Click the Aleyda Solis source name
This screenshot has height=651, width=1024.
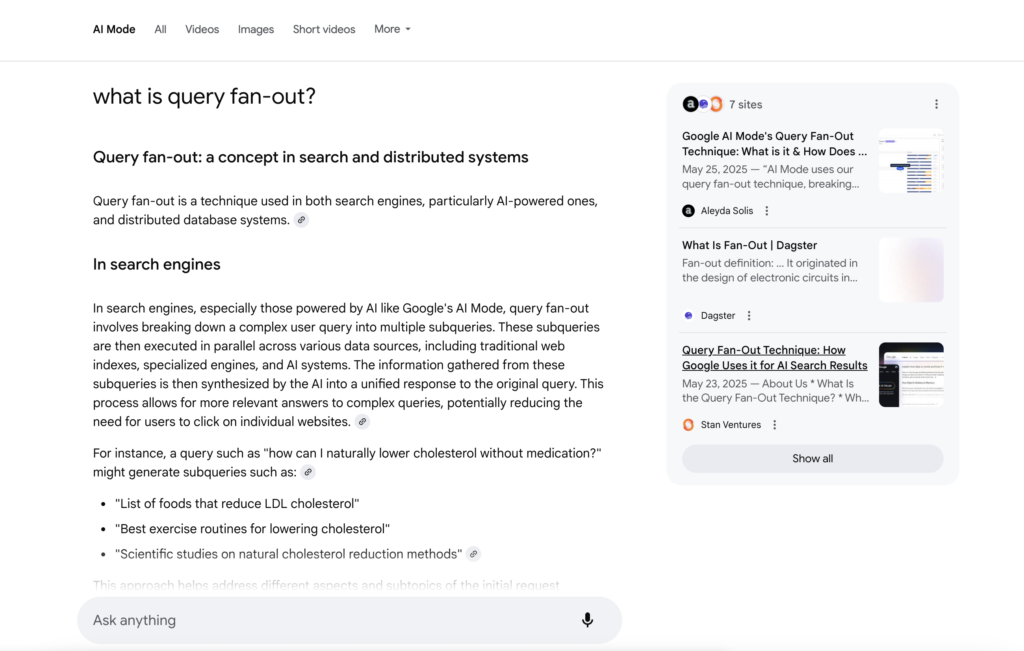727,211
